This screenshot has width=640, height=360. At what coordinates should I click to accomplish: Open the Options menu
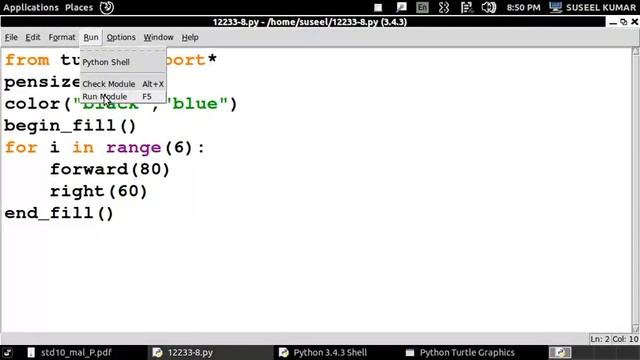point(121,37)
